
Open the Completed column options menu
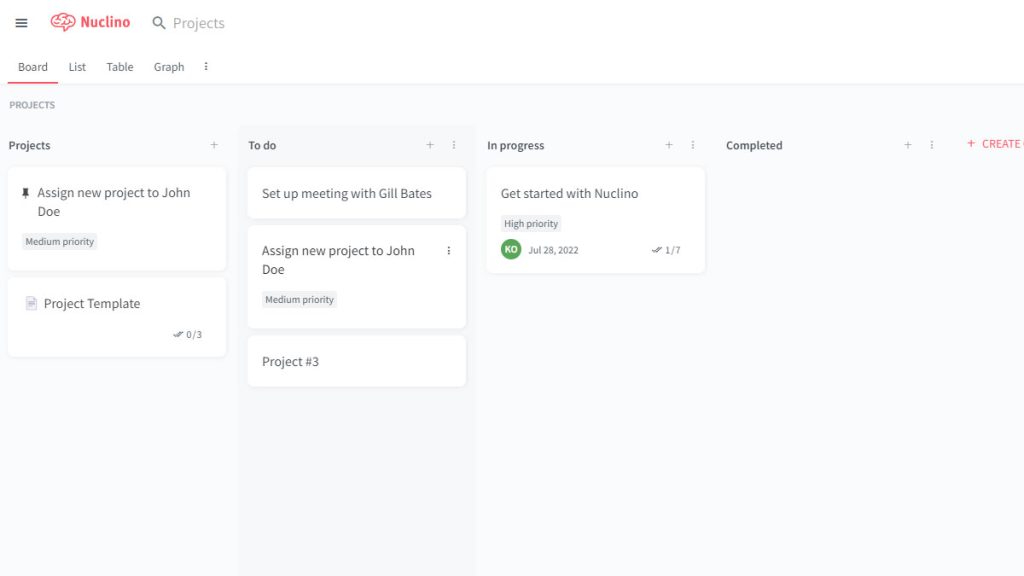click(932, 145)
